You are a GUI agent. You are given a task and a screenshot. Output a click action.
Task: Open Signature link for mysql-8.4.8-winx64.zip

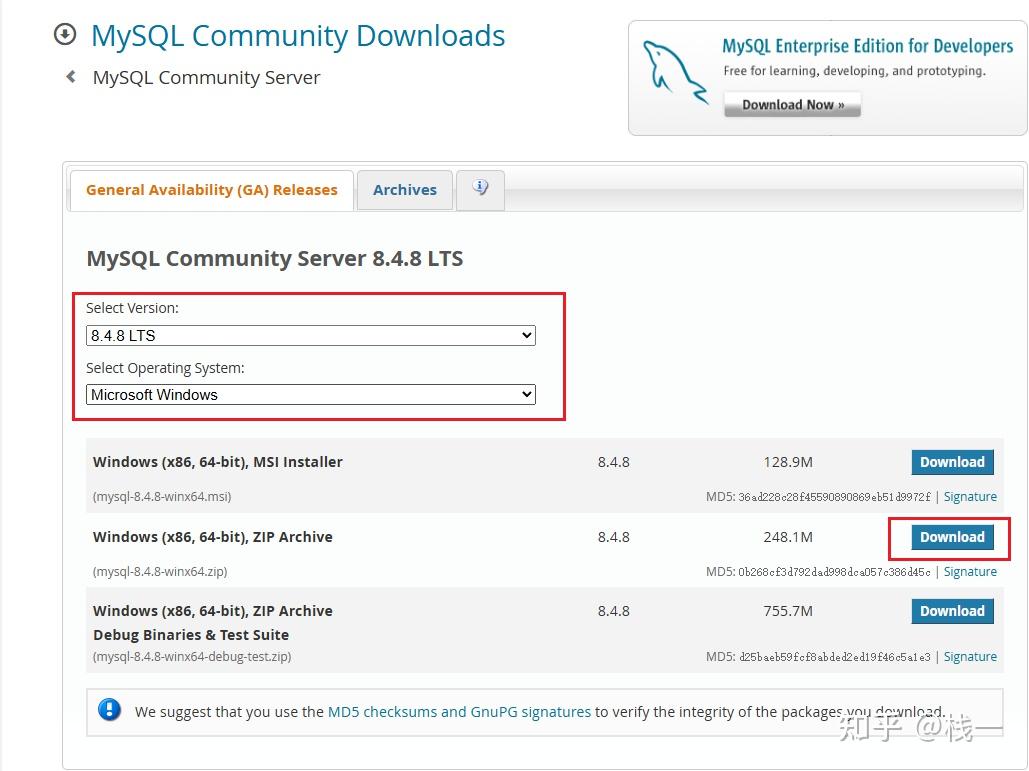(970, 572)
